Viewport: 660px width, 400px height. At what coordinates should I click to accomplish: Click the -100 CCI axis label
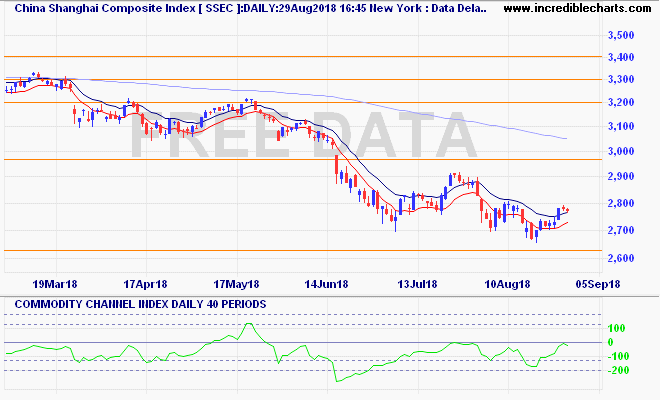click(x=618, y=356)
